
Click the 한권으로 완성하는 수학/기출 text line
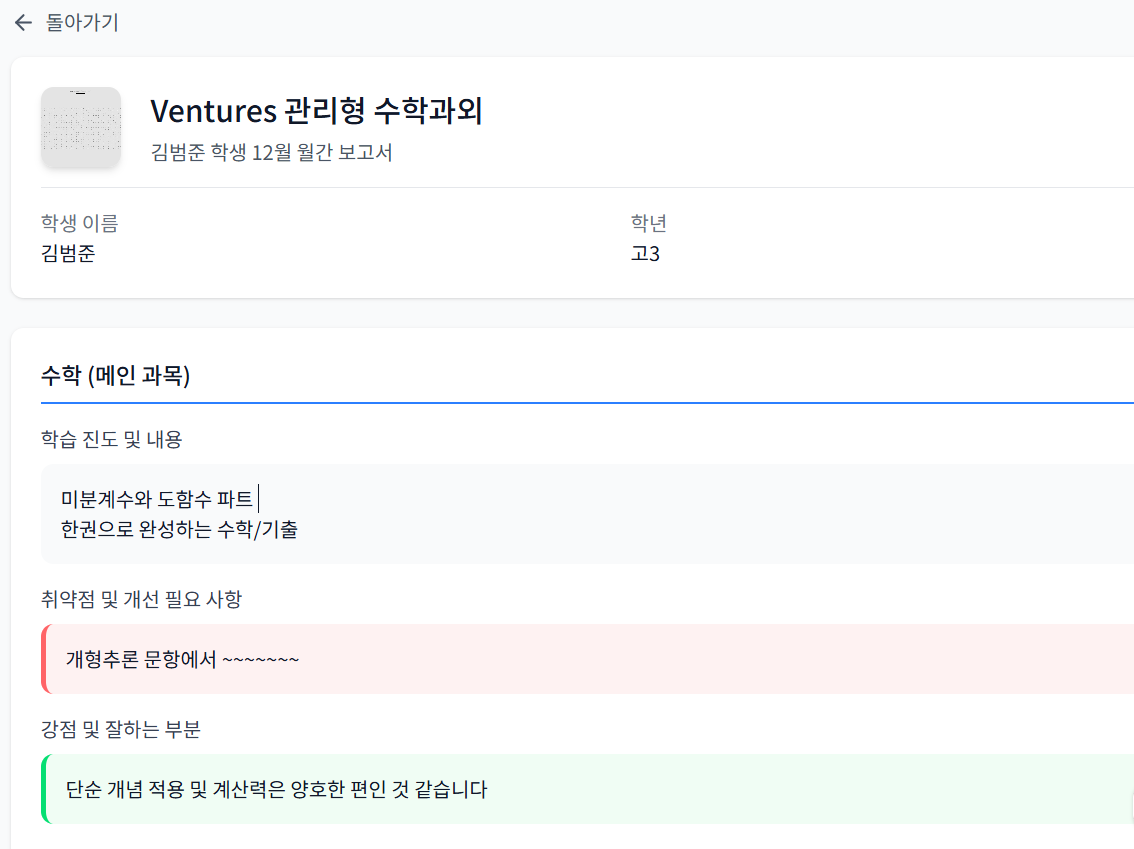coord(179,530)
